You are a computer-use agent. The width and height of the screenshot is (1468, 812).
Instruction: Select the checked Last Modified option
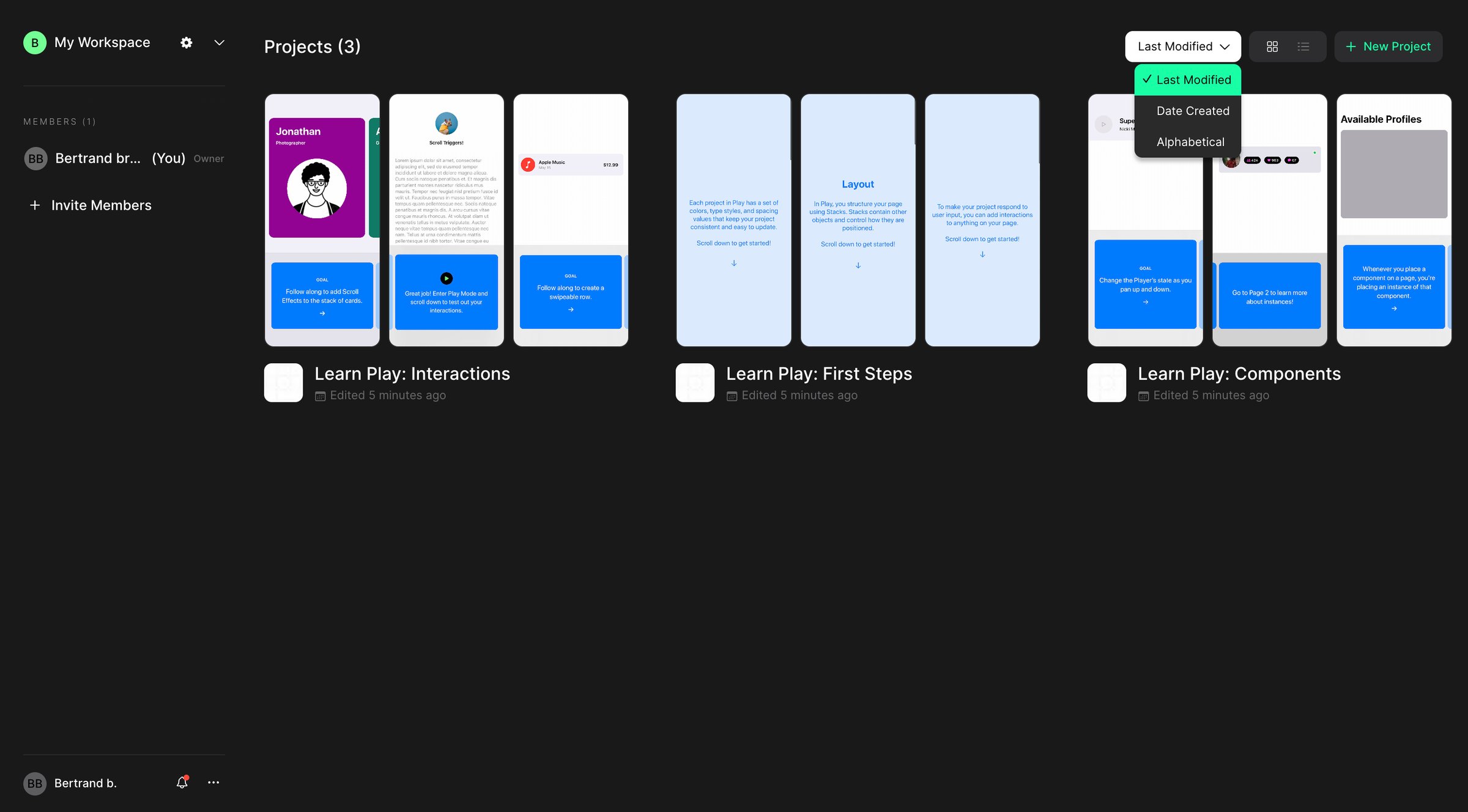click(1188, 79)
